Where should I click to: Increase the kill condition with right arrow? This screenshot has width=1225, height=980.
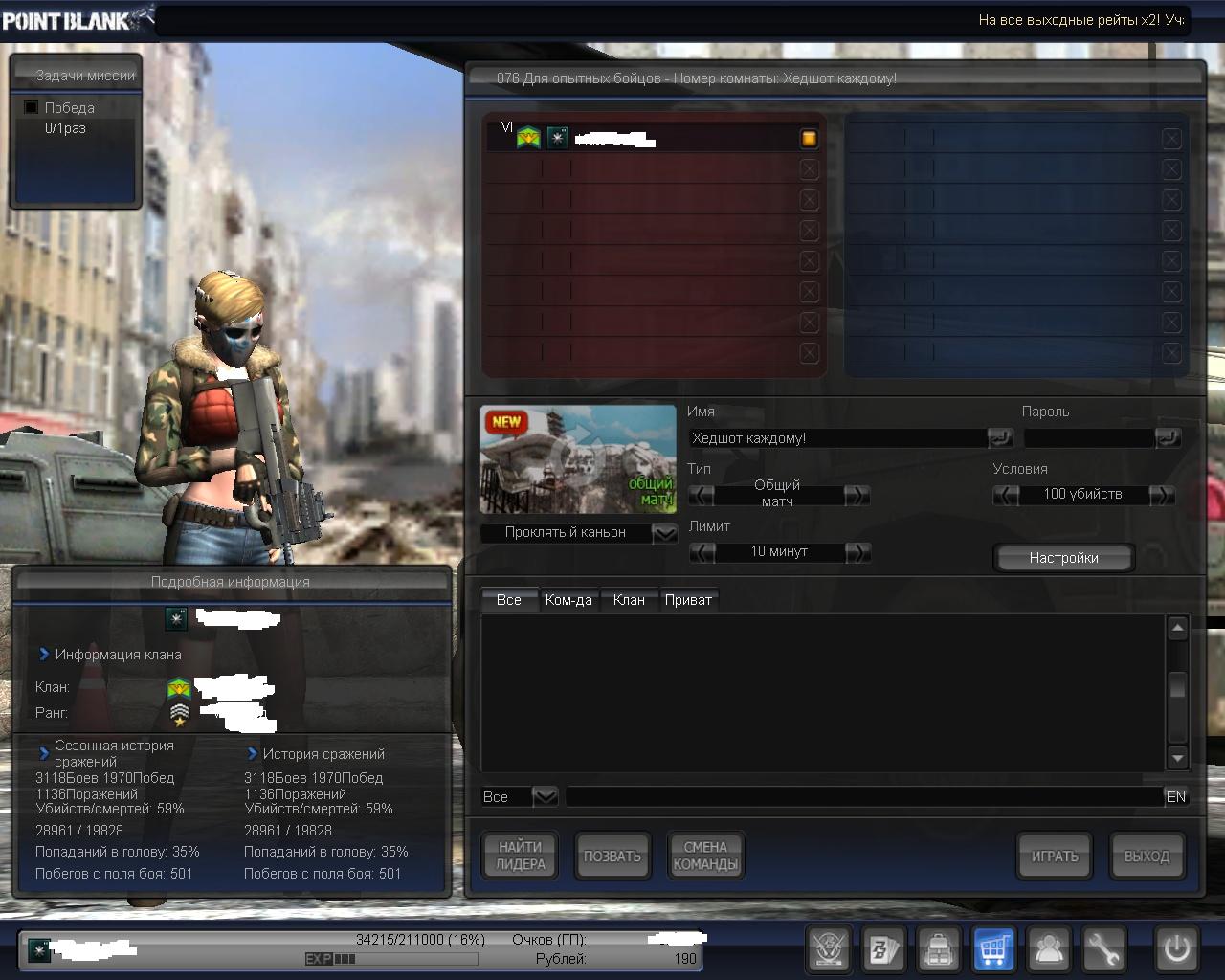1162,495
